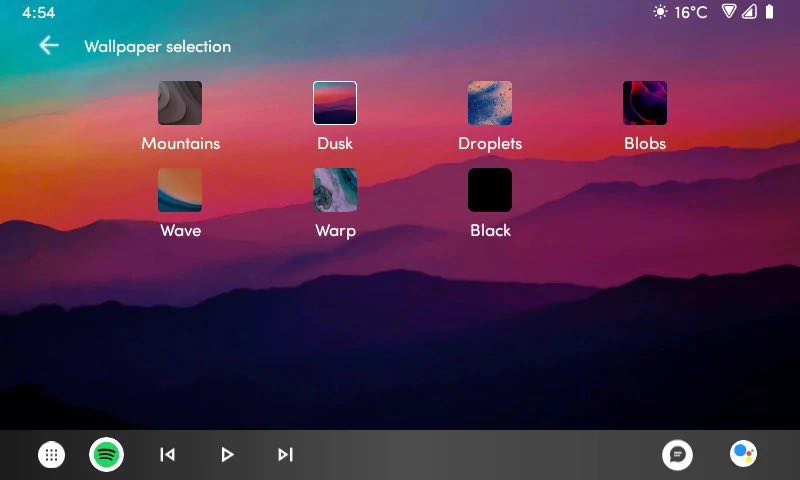This screenshot has height=480, width=800.
Task: Set the solid Black wallpaper swatch
Action: (x=490, y=190)
